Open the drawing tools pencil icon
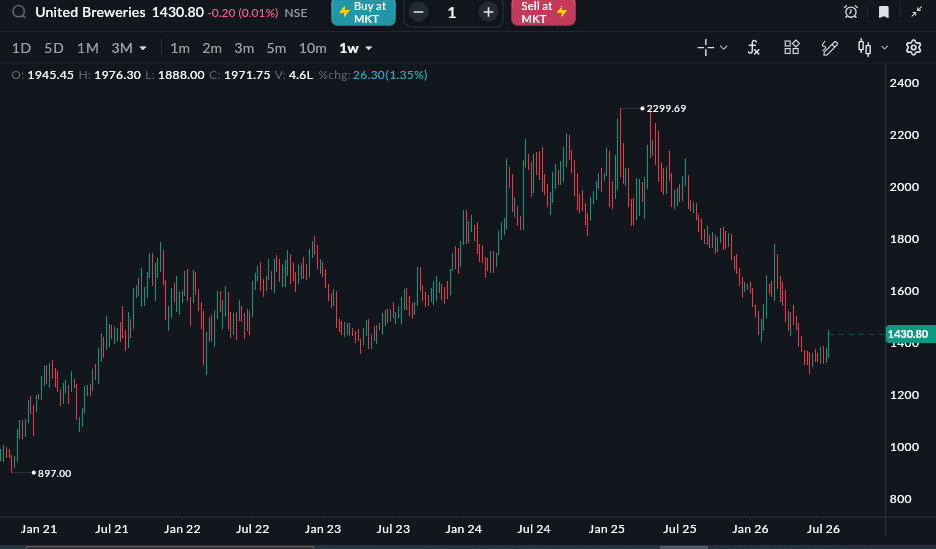The height and width of the screenshot is (549, 936). coord(830,48)
